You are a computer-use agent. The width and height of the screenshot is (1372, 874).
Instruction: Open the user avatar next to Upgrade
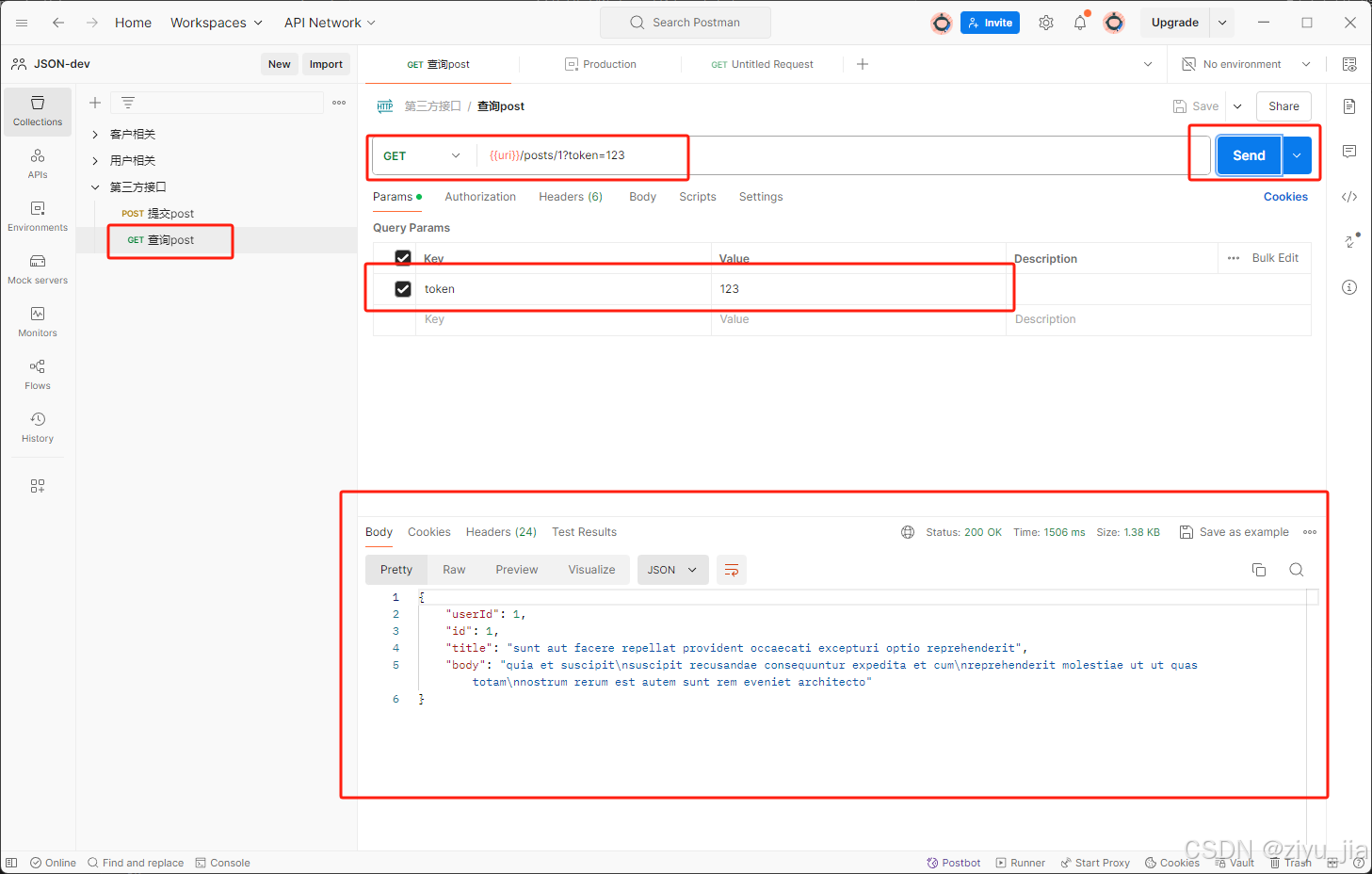click(x=1114, y=23)
